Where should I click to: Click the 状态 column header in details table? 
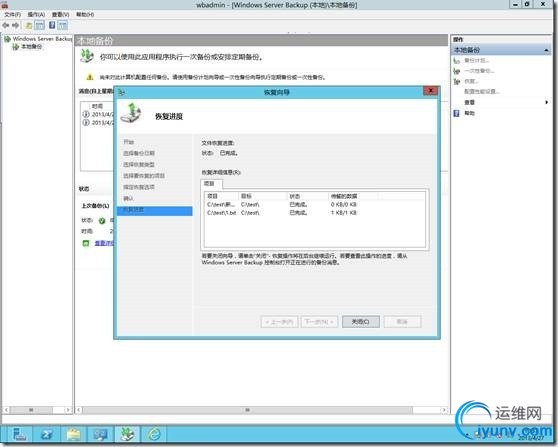307,196
